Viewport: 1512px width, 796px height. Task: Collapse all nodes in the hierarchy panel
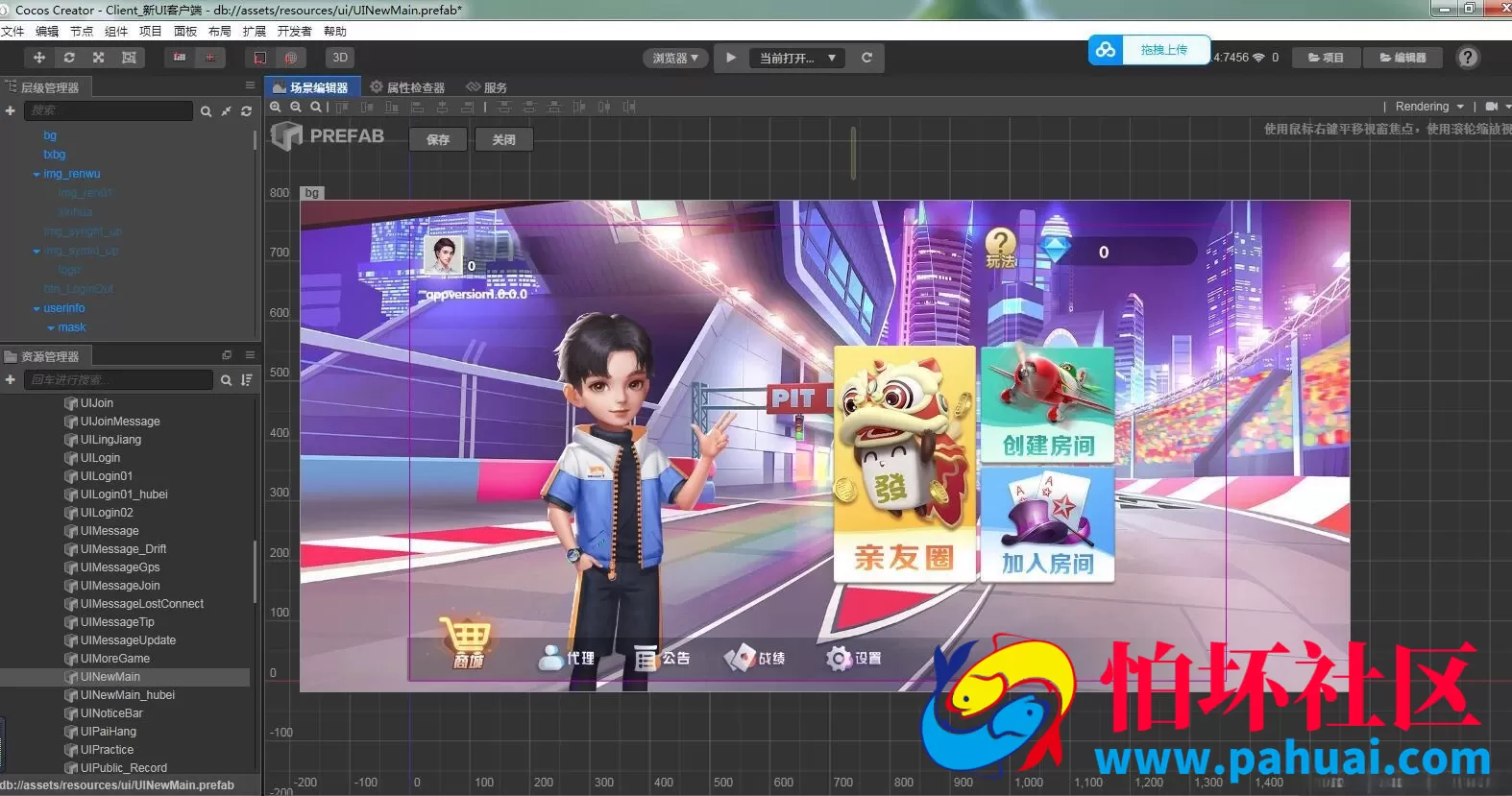(x=227, y=111)
